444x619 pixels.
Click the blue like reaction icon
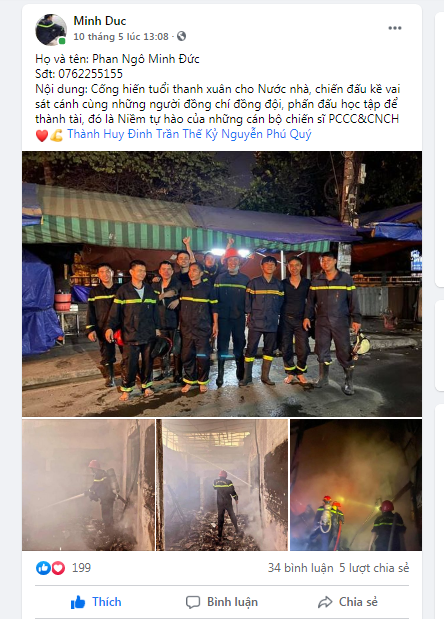tap(43, 568)
